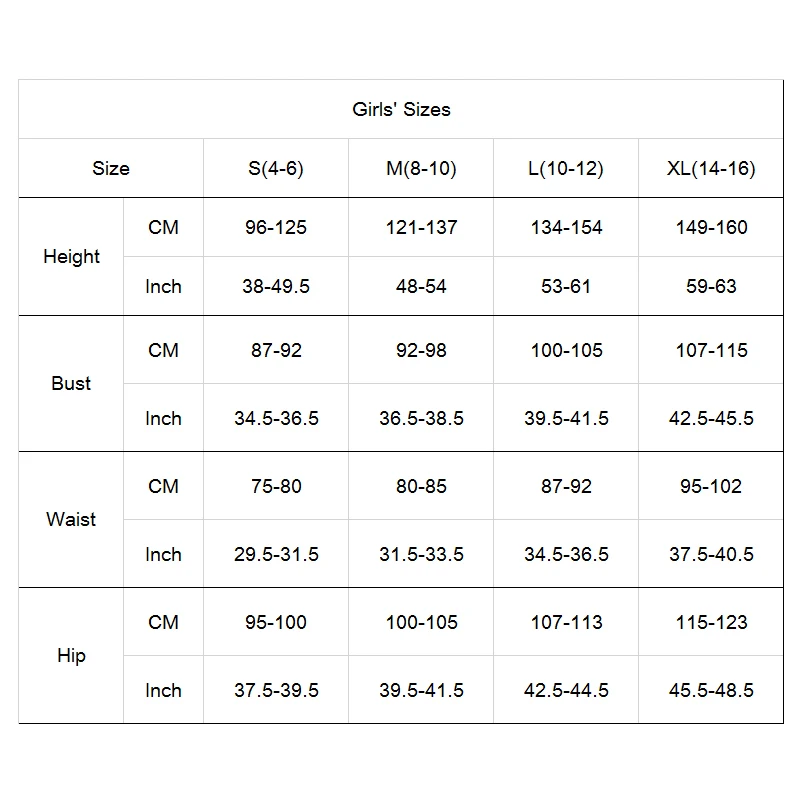Click the XL(14-16) column header
Screen dimensions: 800x800
pyautogui.click(x=711, y=168)
